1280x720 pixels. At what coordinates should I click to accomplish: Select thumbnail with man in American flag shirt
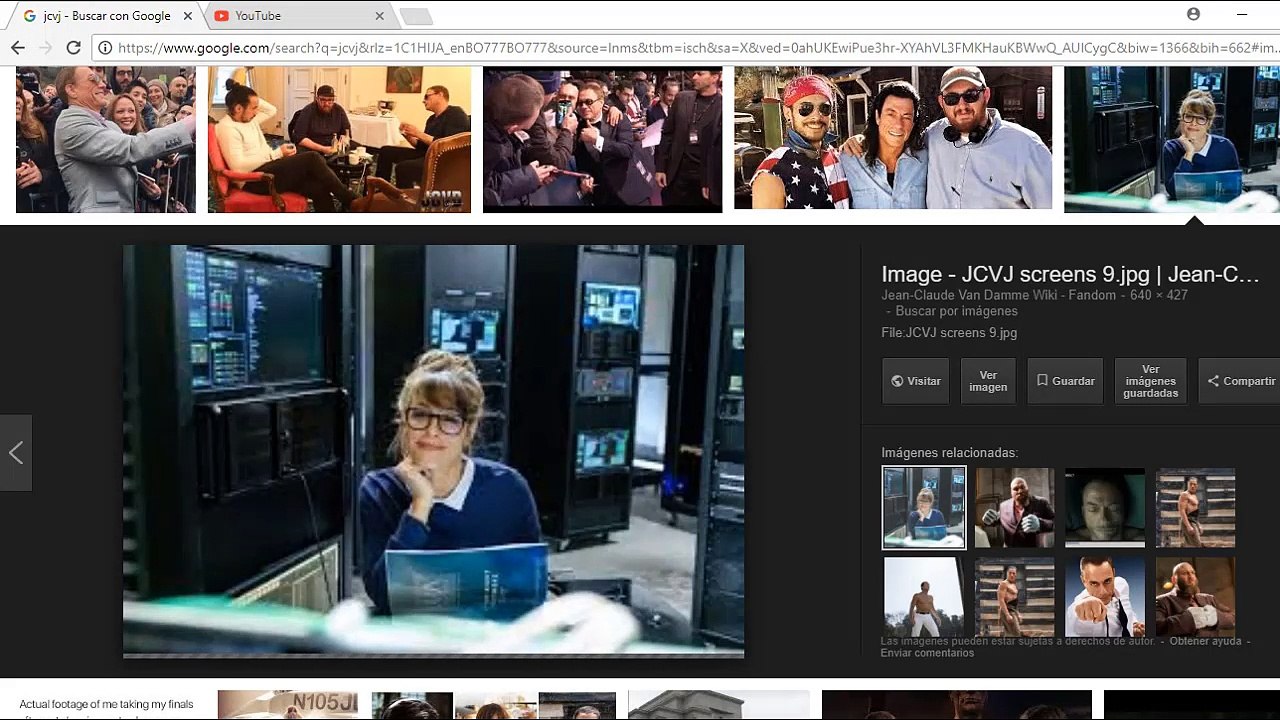tap(893, 138)
